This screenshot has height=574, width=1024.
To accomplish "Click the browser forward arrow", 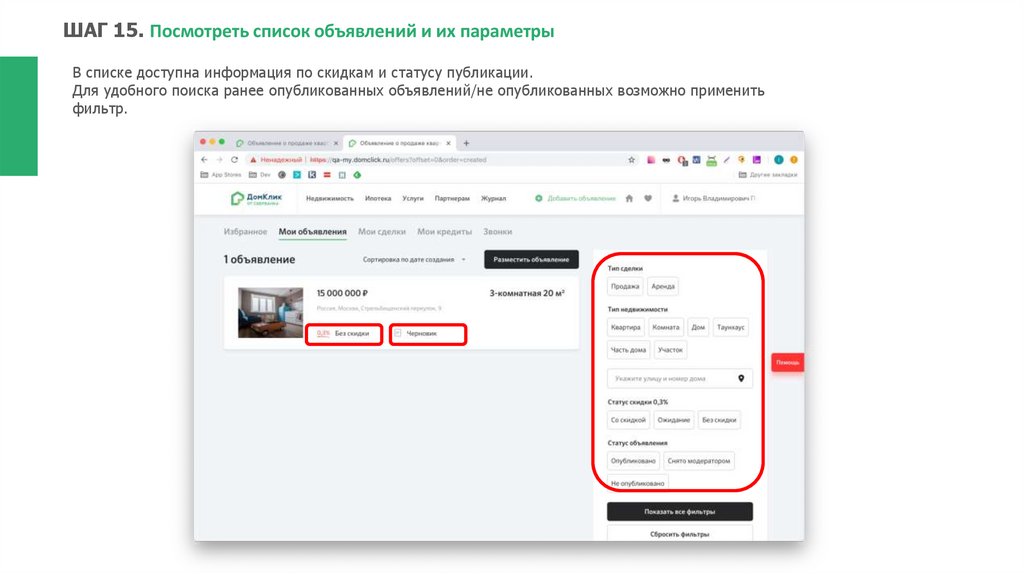I will tap(219, 159).
